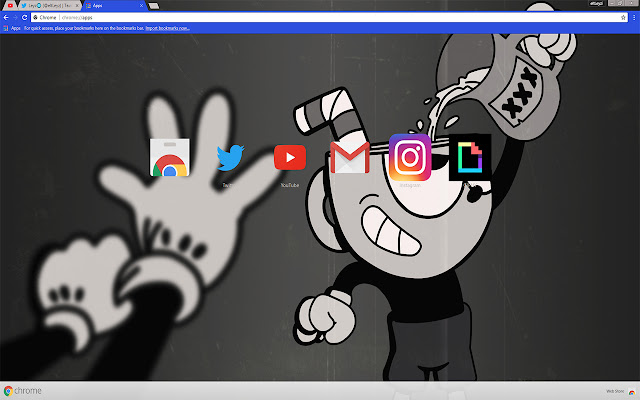This screenshot has height=400, width=640.
Task: Click the profile name button in the title bar
Action: pos(596,3)
